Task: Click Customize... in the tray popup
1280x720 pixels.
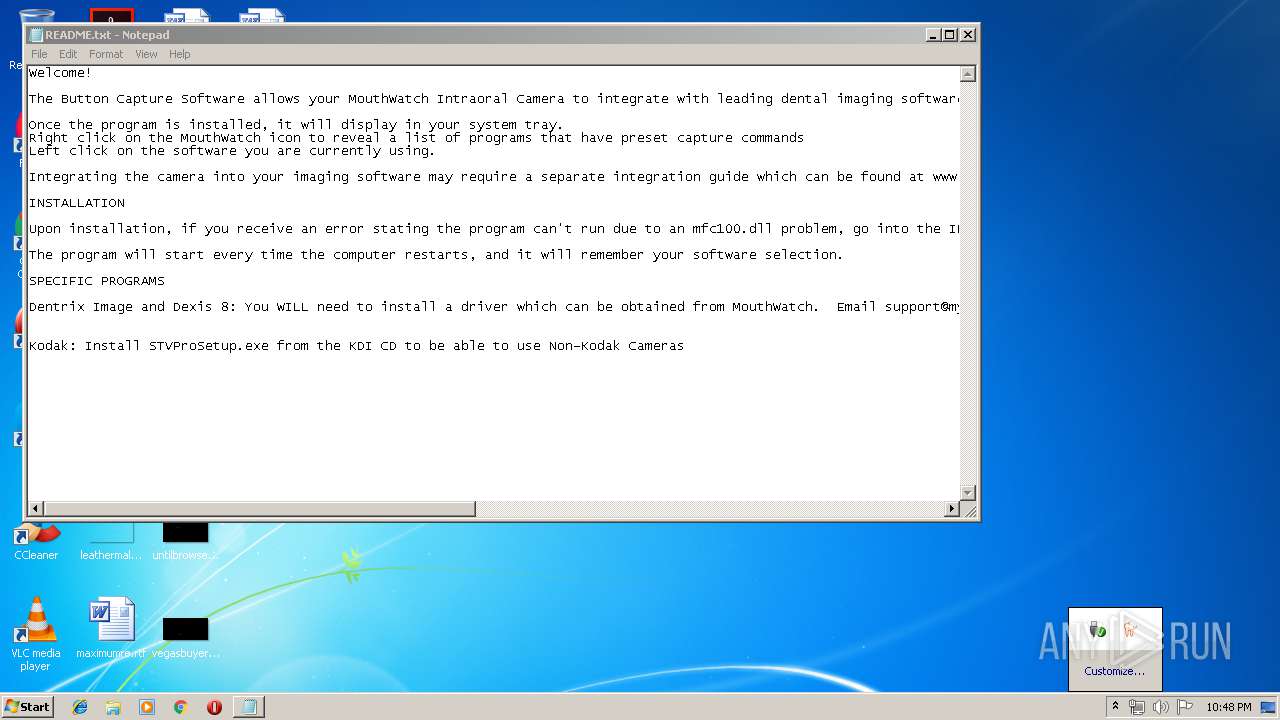Action: 1114,671
